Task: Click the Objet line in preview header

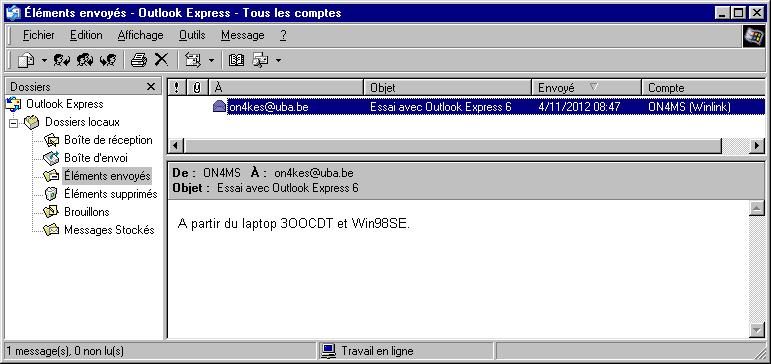Action: (x=266, y=188)
